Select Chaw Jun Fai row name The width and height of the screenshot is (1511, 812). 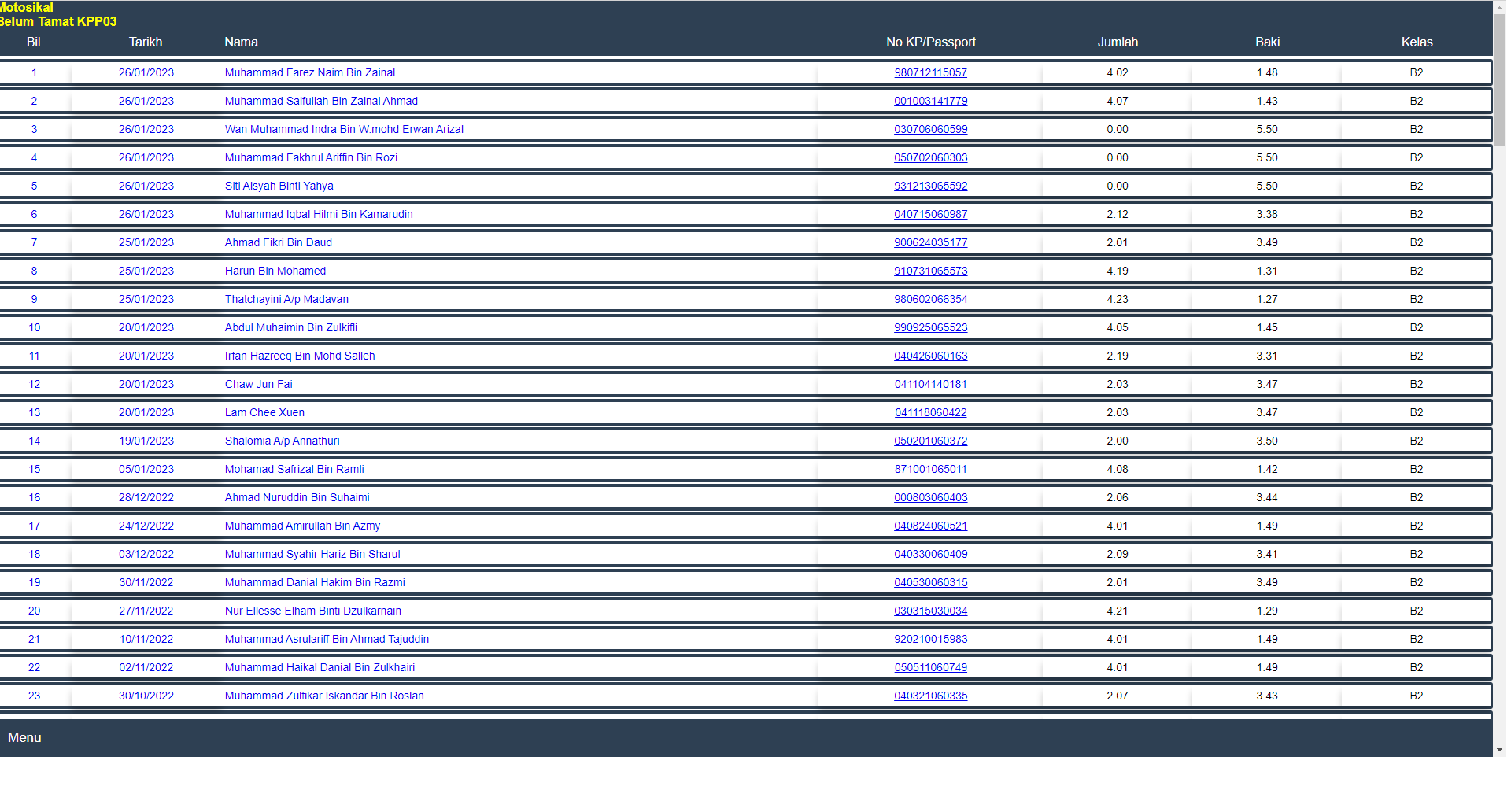click(258, 384)
